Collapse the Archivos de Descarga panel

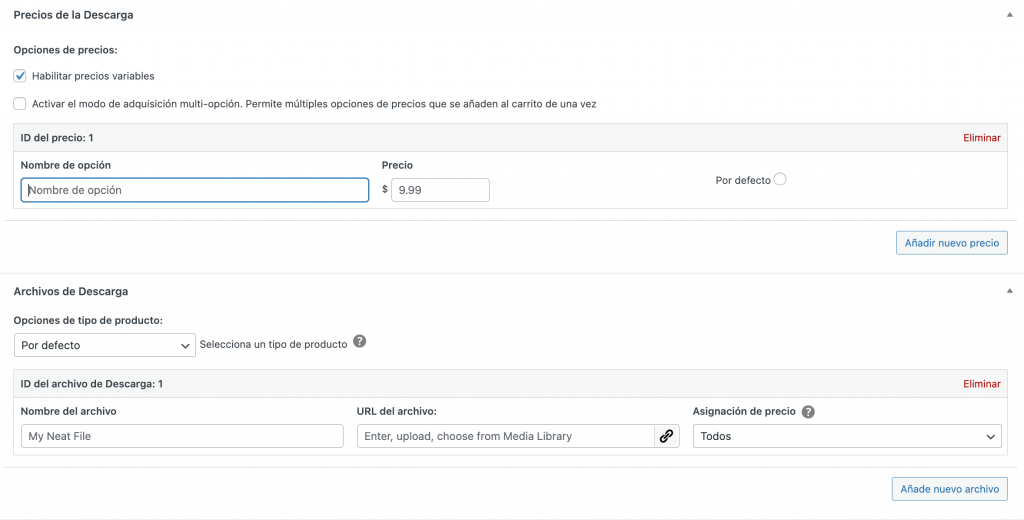pyautogui.click(x=1009, y=291)
